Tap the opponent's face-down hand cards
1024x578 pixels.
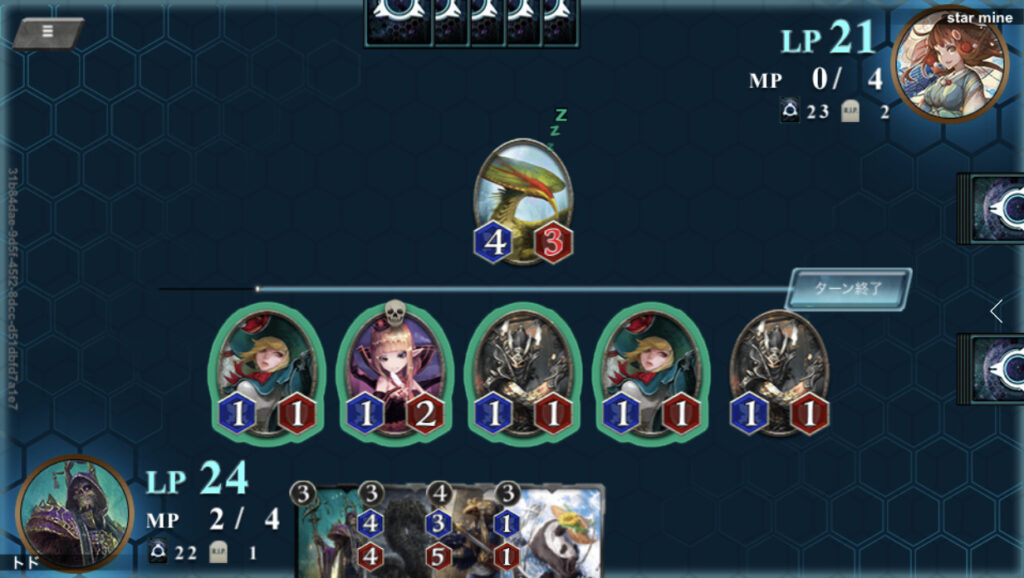tap(472, 24)
